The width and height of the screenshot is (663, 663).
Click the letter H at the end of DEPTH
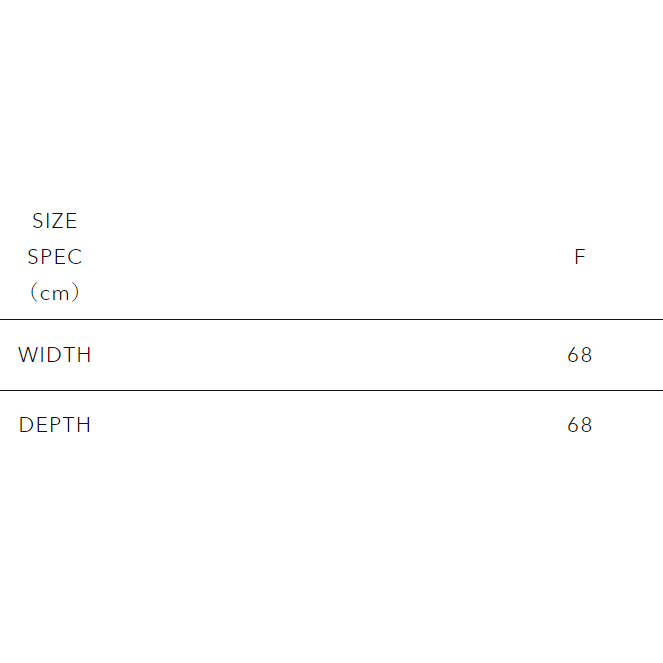pos(84,425)
